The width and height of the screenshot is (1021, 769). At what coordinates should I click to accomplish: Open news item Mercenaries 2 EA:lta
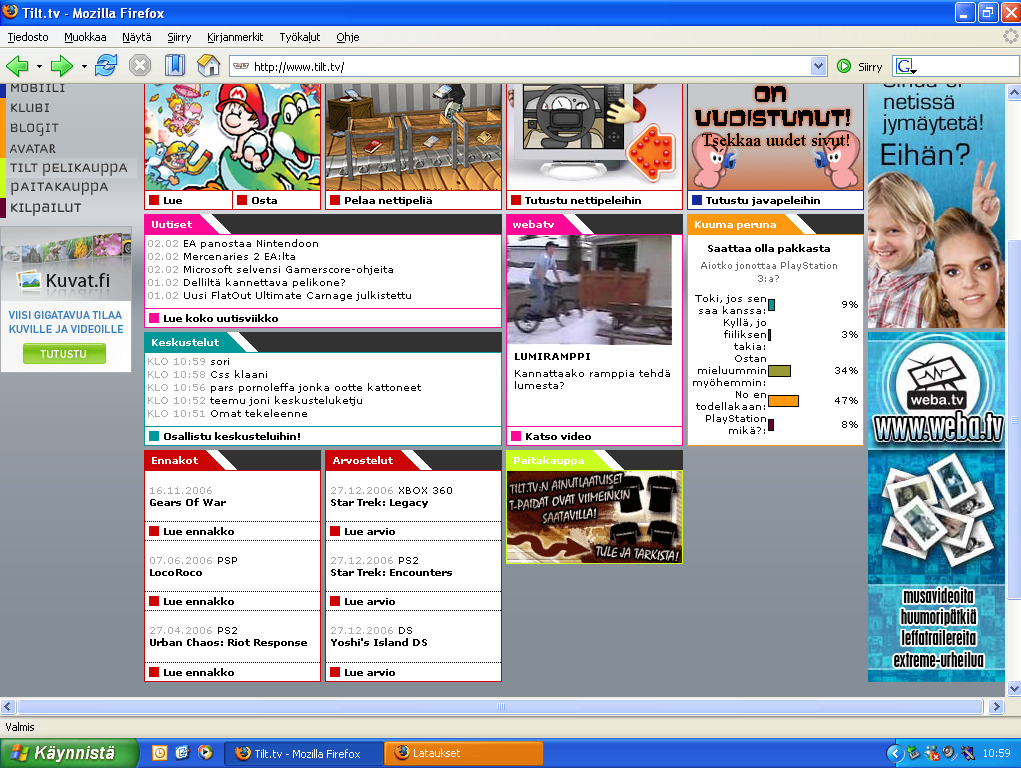click(x=239, y=257)
